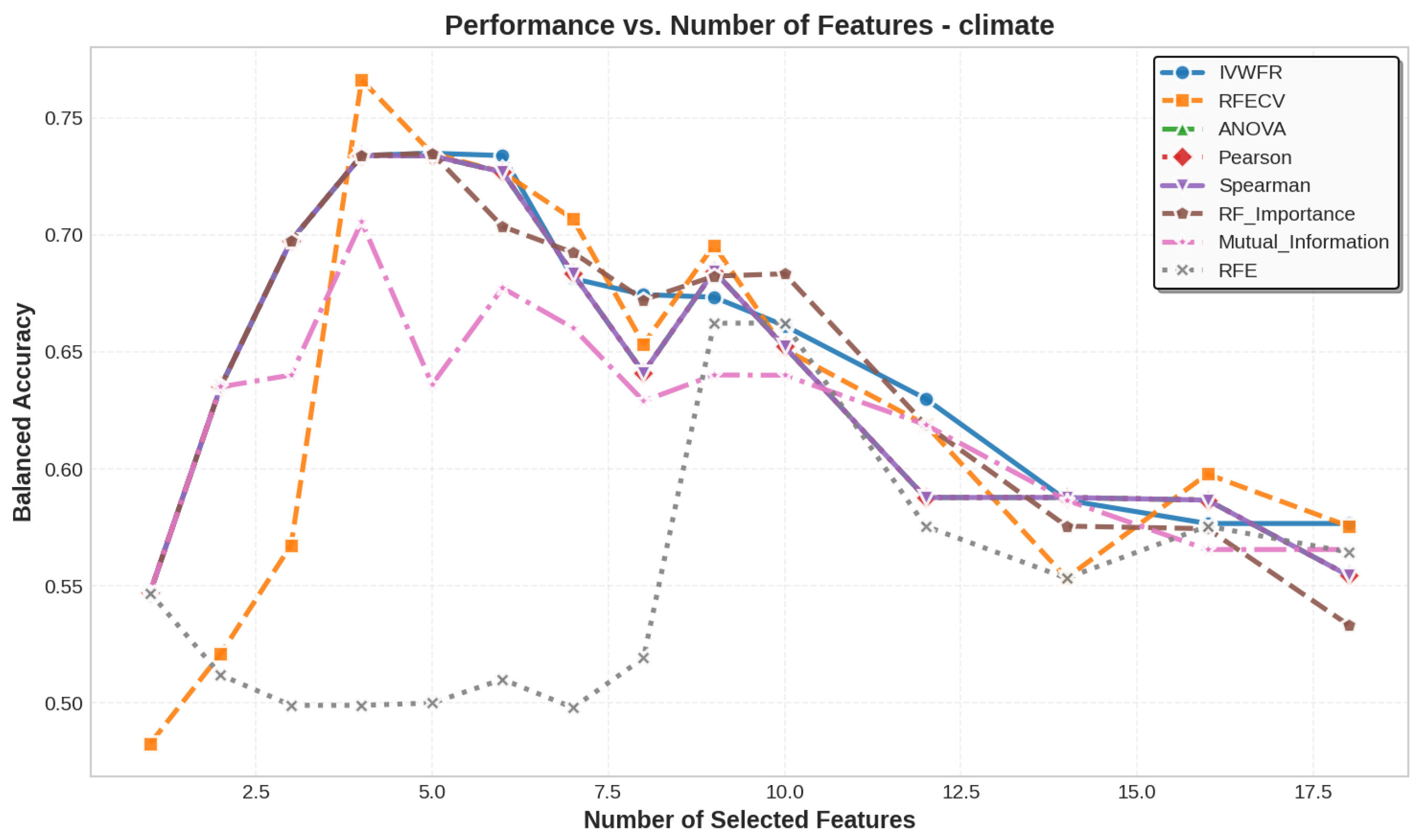The height and width of the screenshot is (840, 1420).
Task: Click the 'Number of Selected Features' axis label
Action: tap(749, 820)
